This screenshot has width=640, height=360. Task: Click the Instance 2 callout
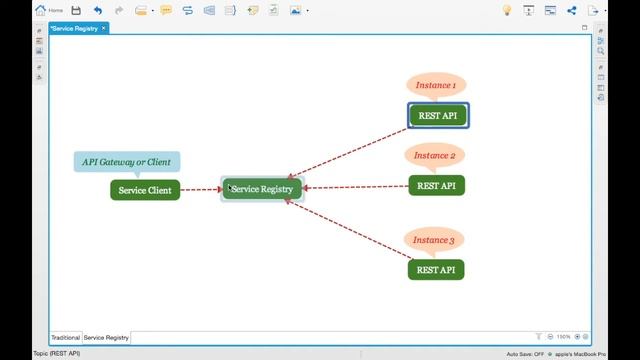434,156
